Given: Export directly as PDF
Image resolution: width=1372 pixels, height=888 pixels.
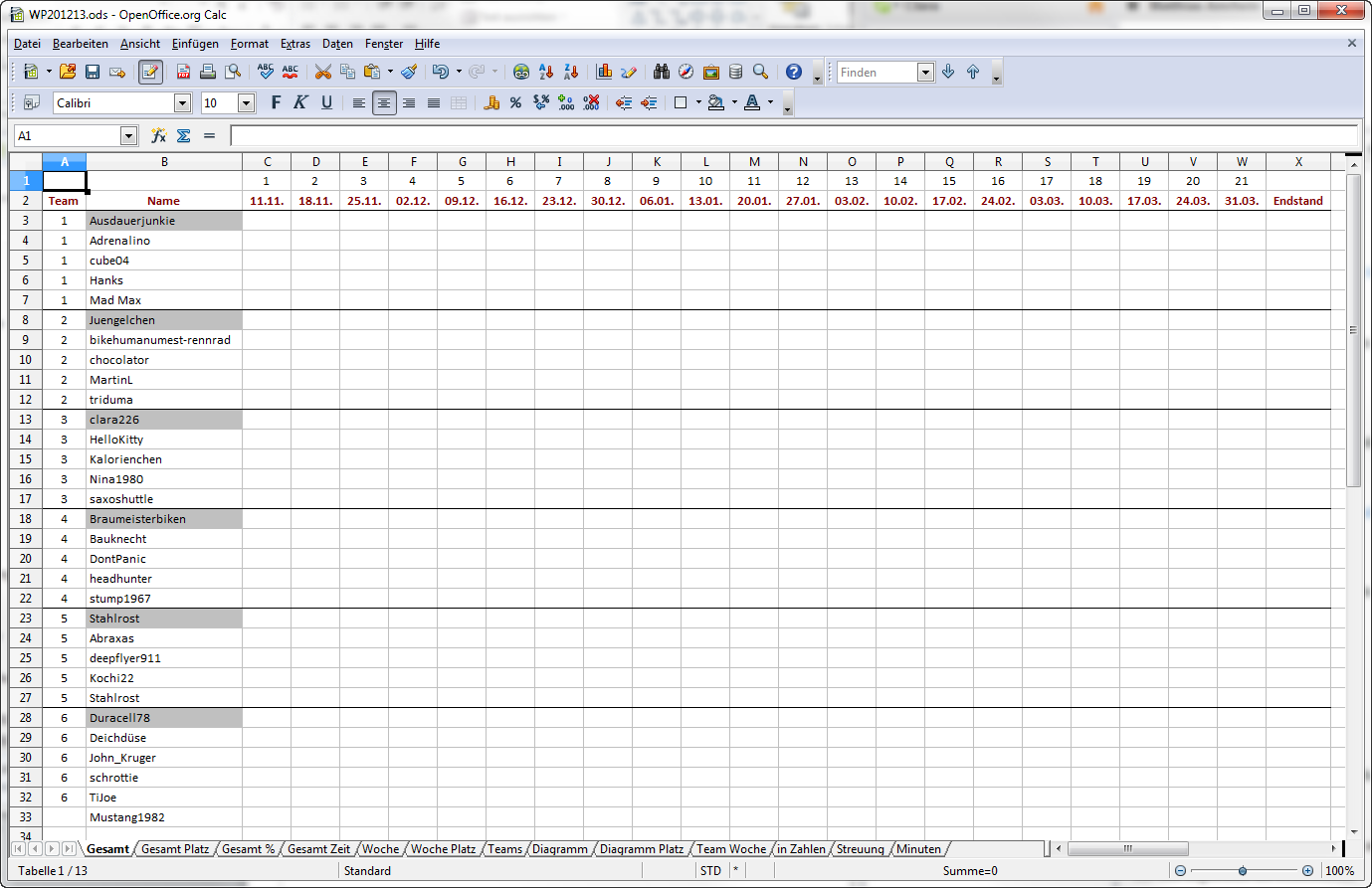Looking at the screenshot, I should coord(183,72).
